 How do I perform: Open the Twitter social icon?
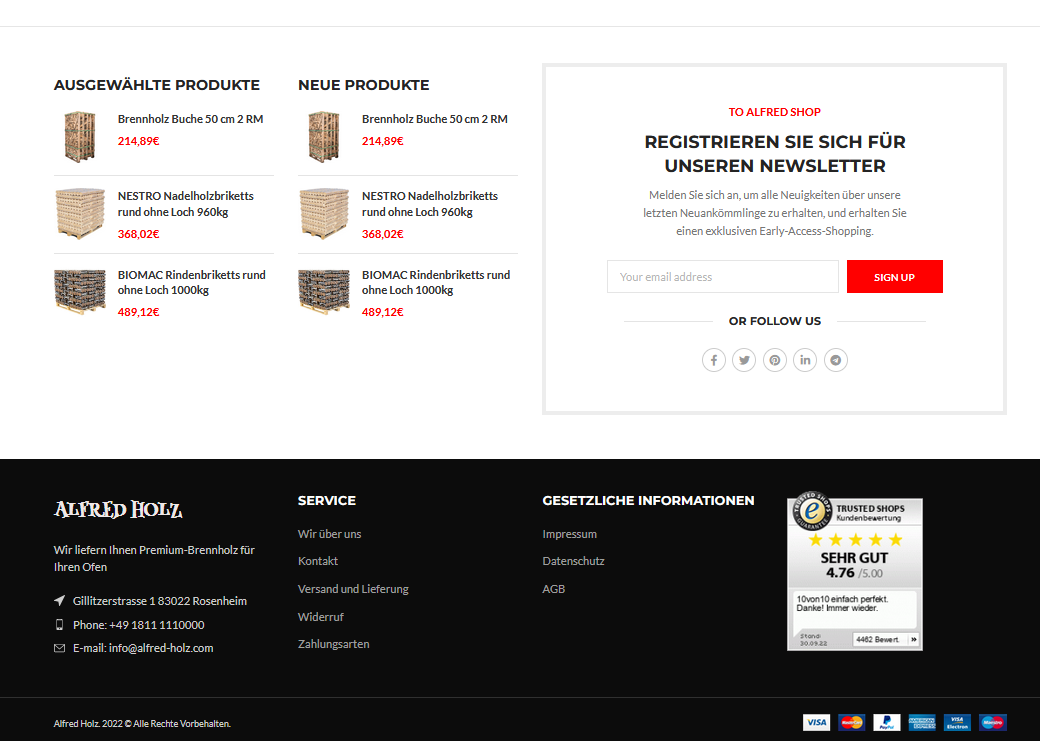(x=744, y=360)
